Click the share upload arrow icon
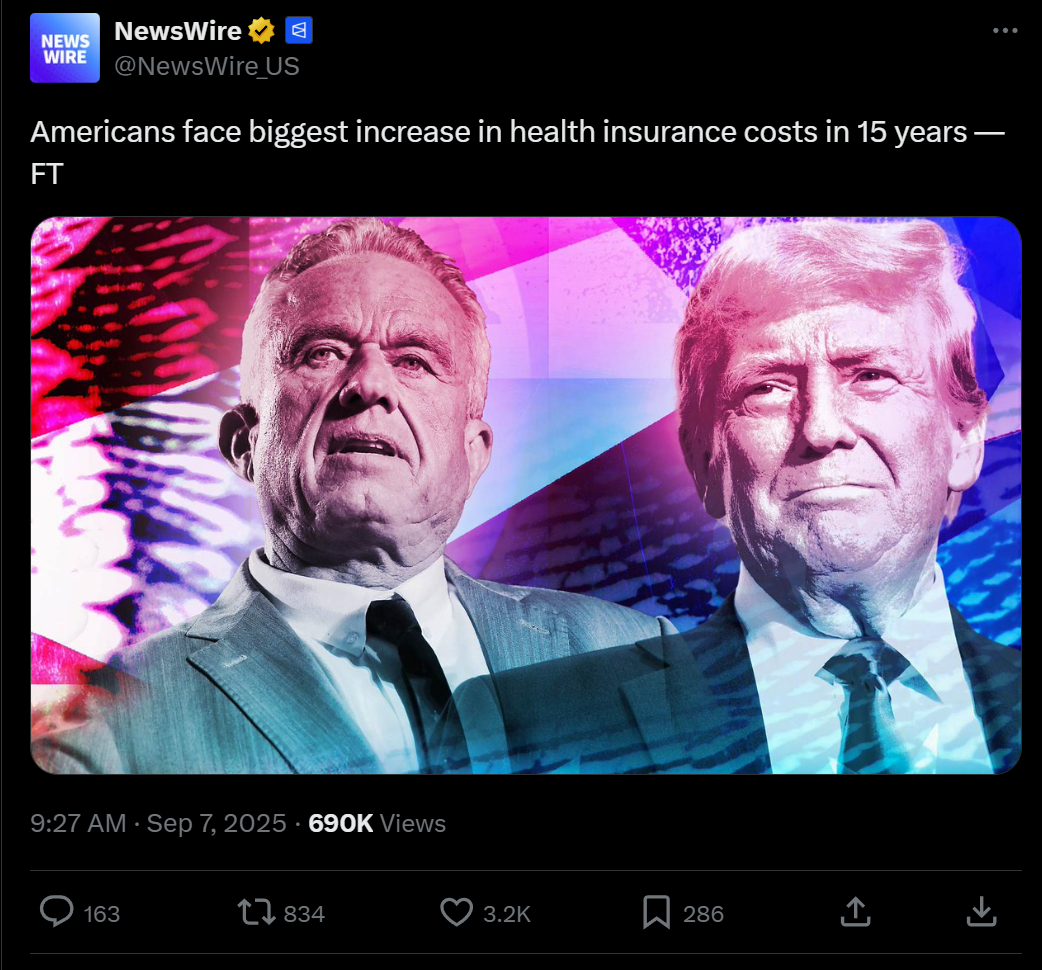Image resolution: width=1042 pixels, height=970 pixels. tap(856, 911)
